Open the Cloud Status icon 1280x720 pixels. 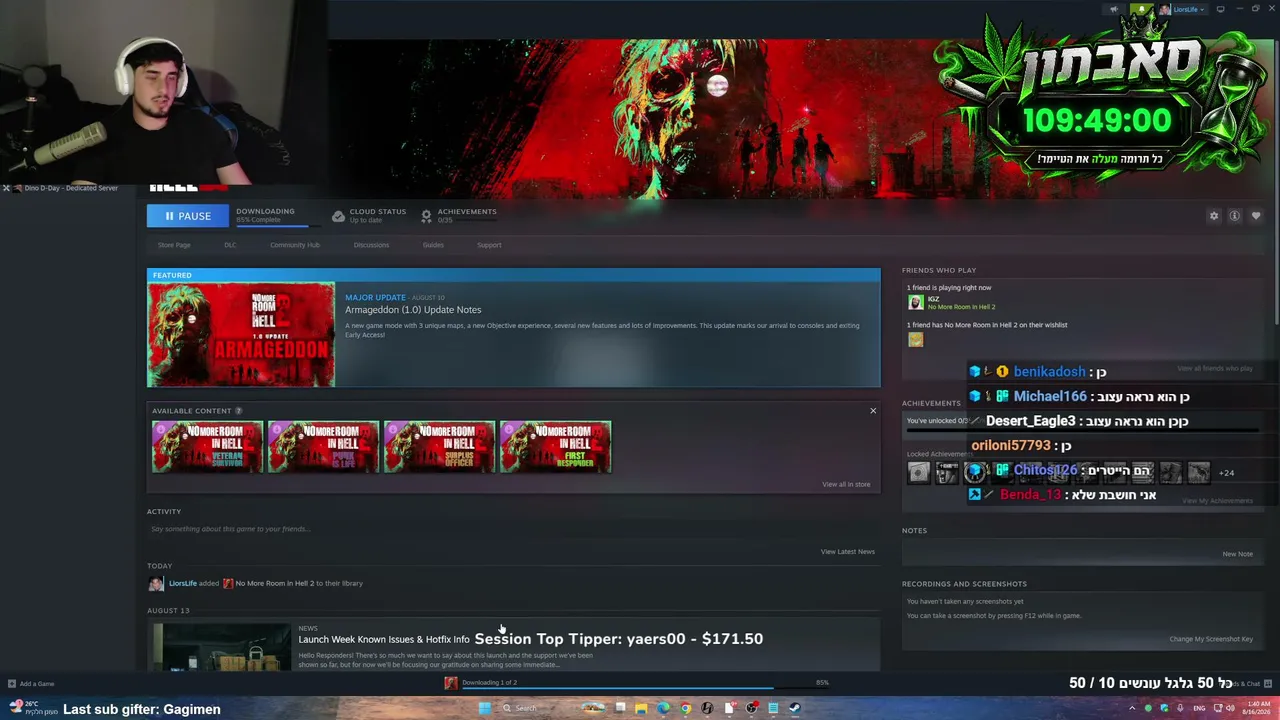pyautogui.click(x=338, y=216)
